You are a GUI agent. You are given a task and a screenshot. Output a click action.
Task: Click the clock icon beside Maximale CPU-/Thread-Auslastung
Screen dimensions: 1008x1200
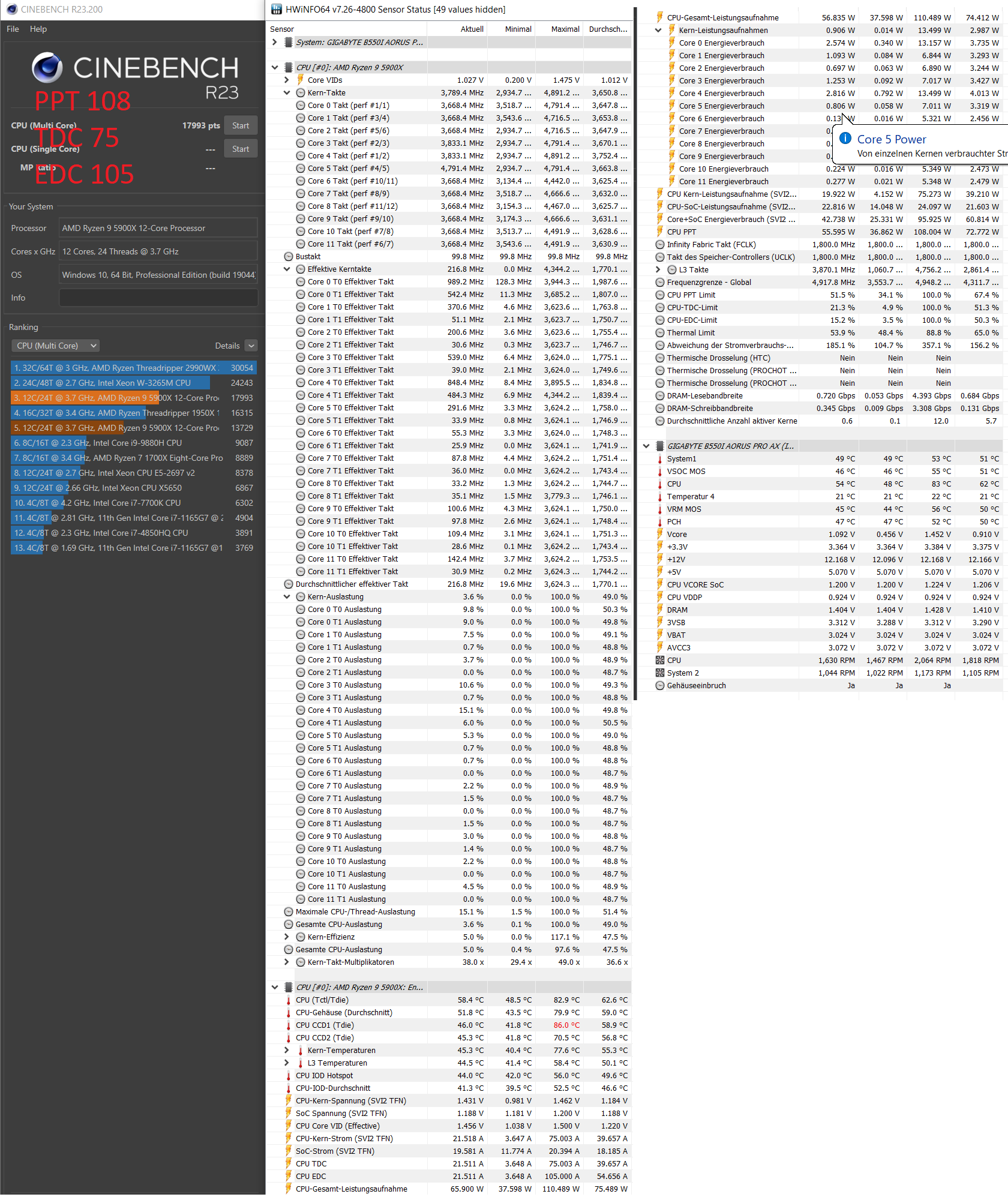(x=289, y=911)
